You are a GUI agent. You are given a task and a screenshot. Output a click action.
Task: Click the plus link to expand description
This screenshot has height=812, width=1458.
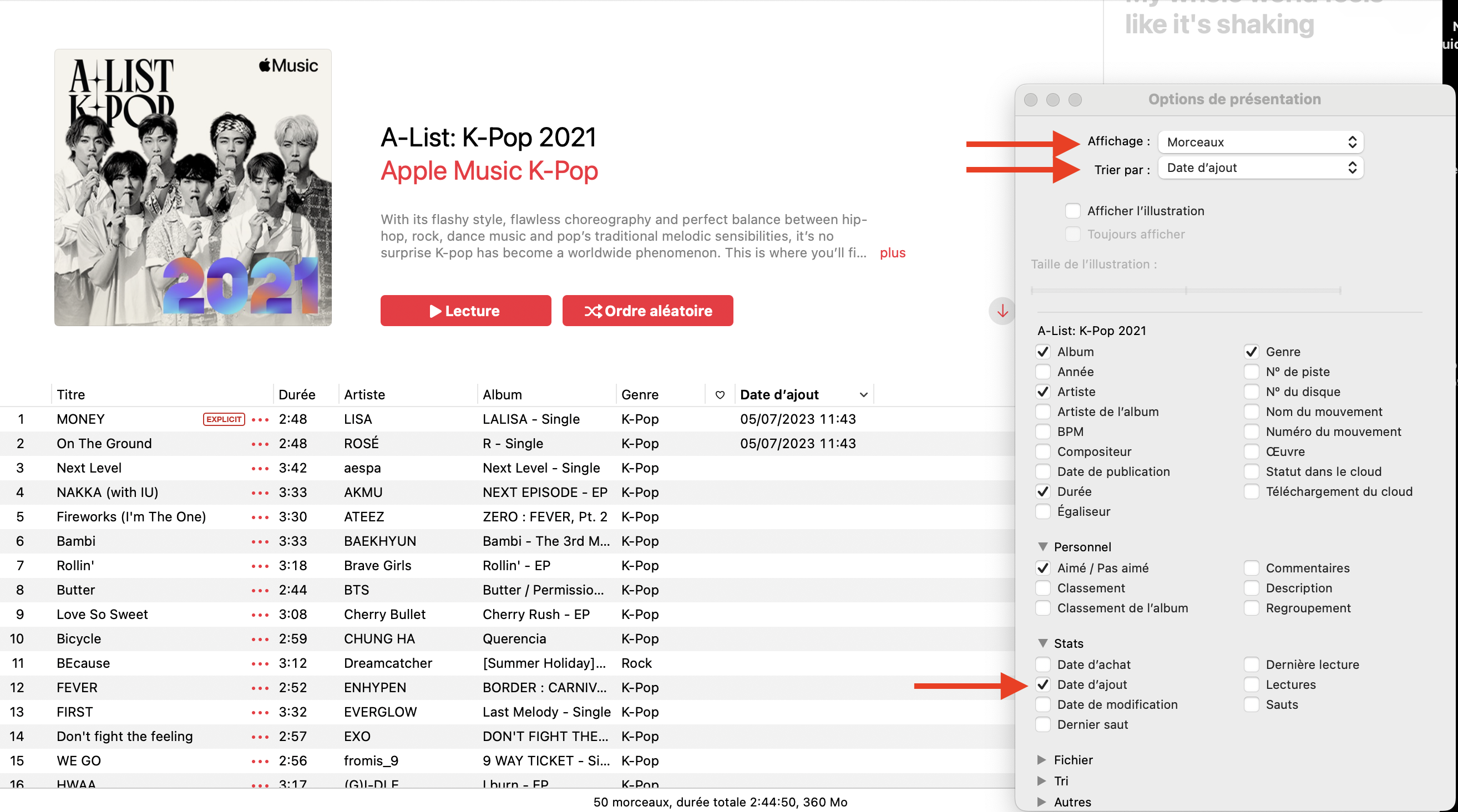coord(892,253)
